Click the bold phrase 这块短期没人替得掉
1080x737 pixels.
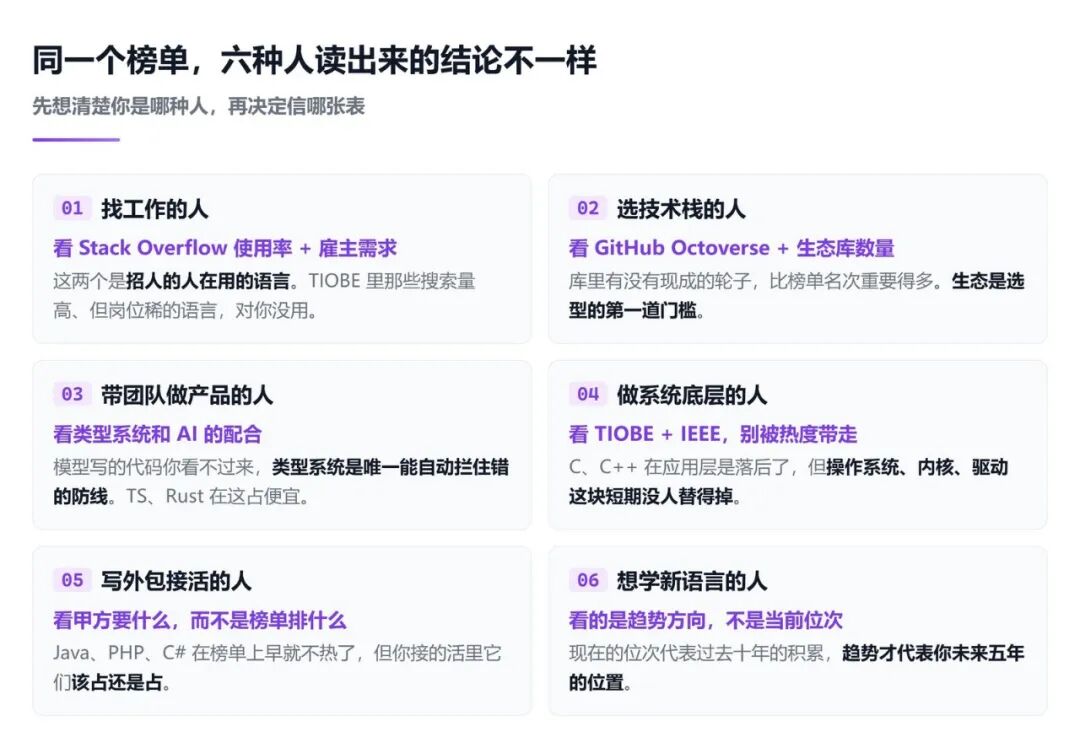pyautogui.click(x=651, y=497)
